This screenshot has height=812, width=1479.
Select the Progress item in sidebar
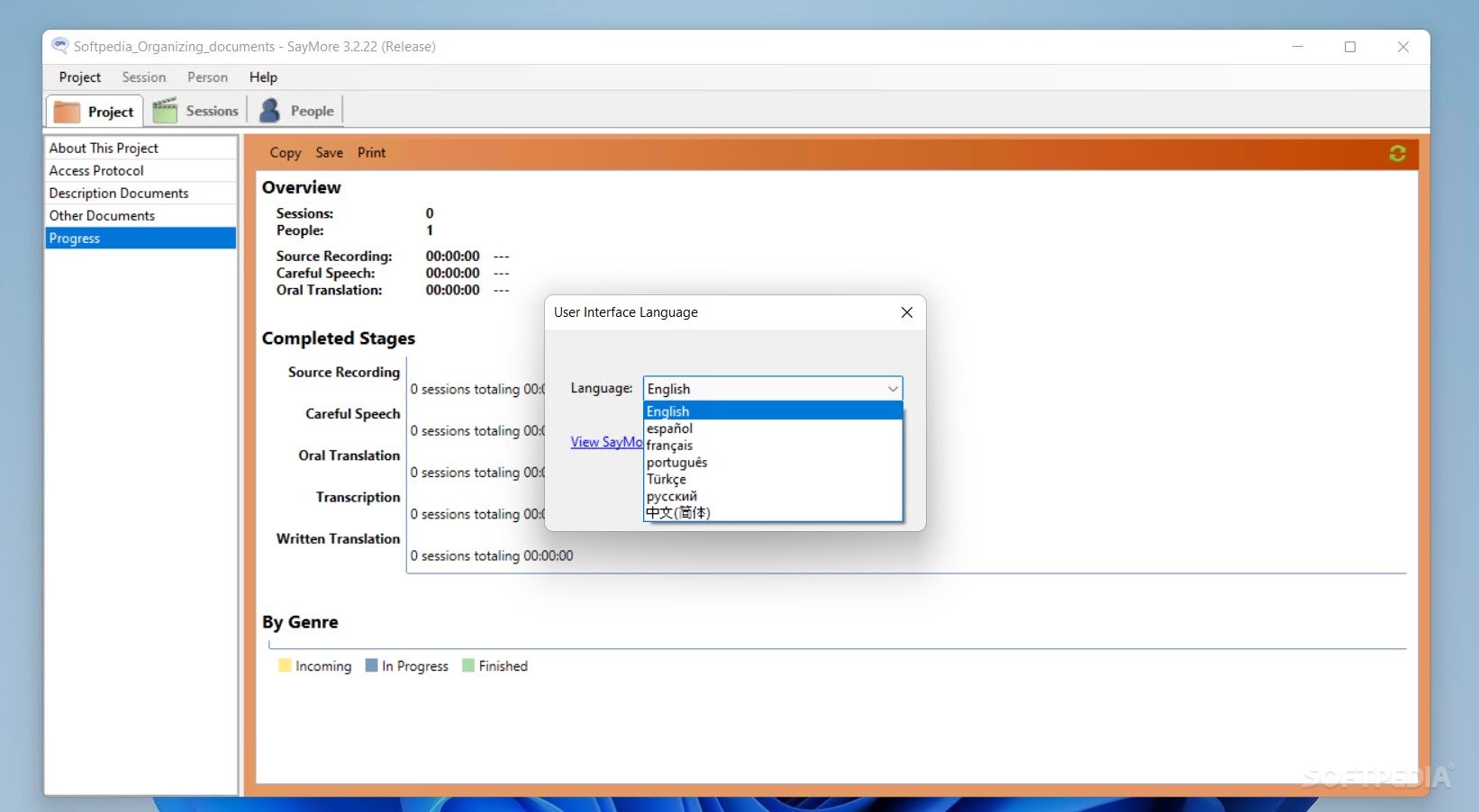coord(141,238)
